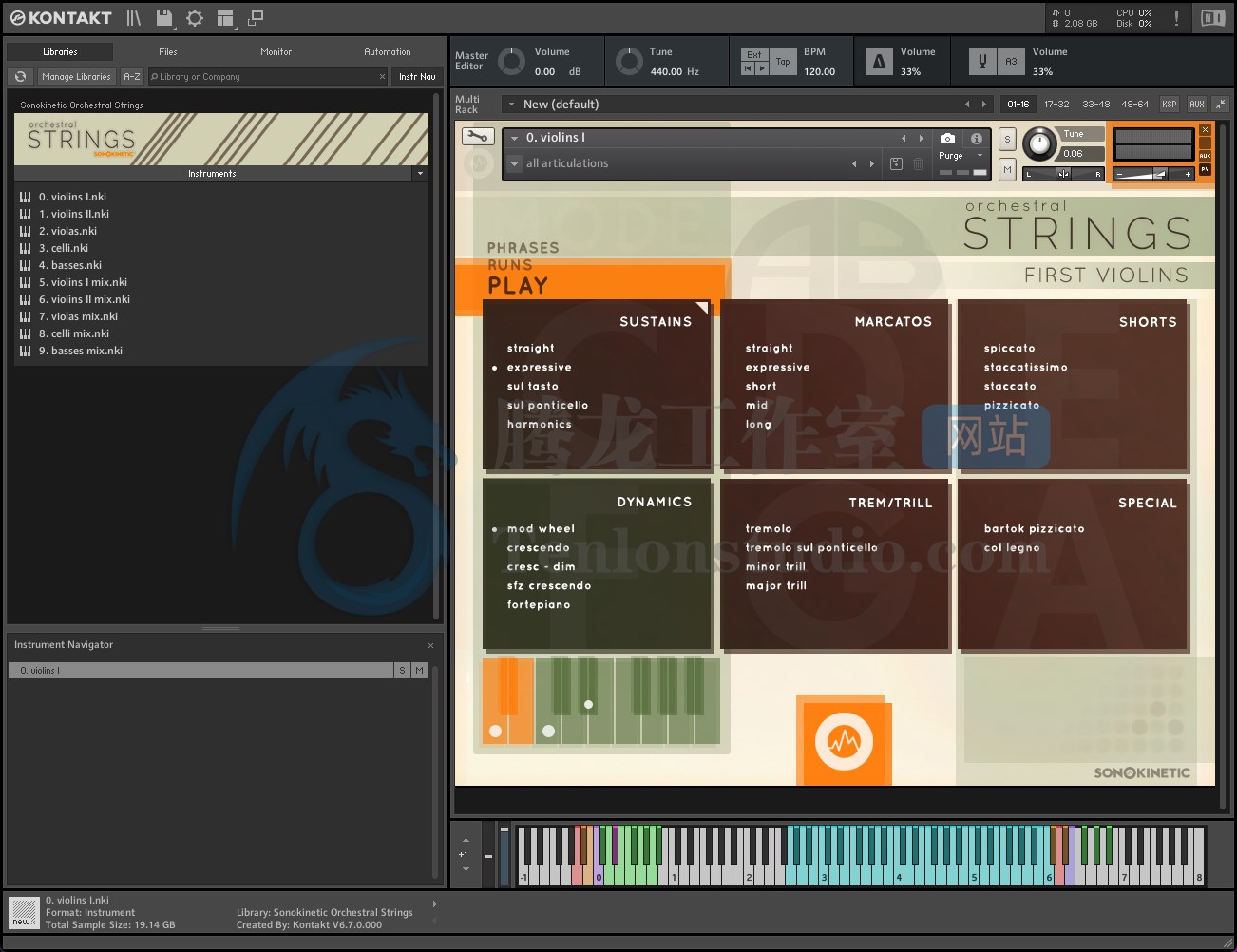
Task: Select previous instrument arrow beside violins I
Action: 904,139
